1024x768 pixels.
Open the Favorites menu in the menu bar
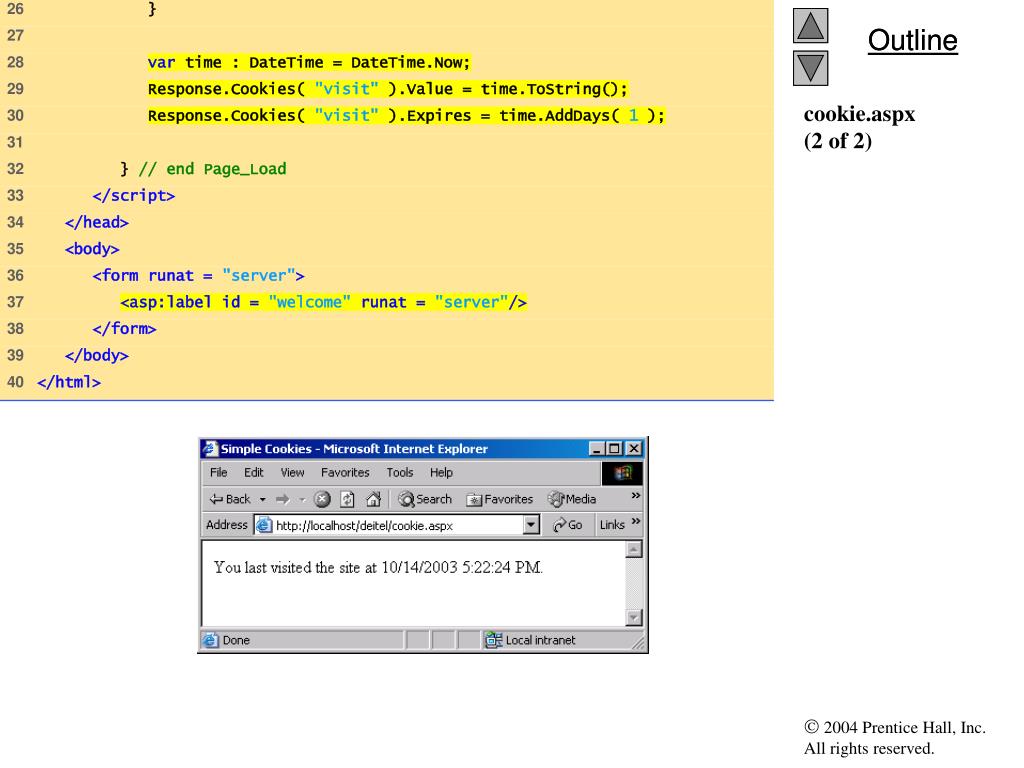tap(345, 472)
